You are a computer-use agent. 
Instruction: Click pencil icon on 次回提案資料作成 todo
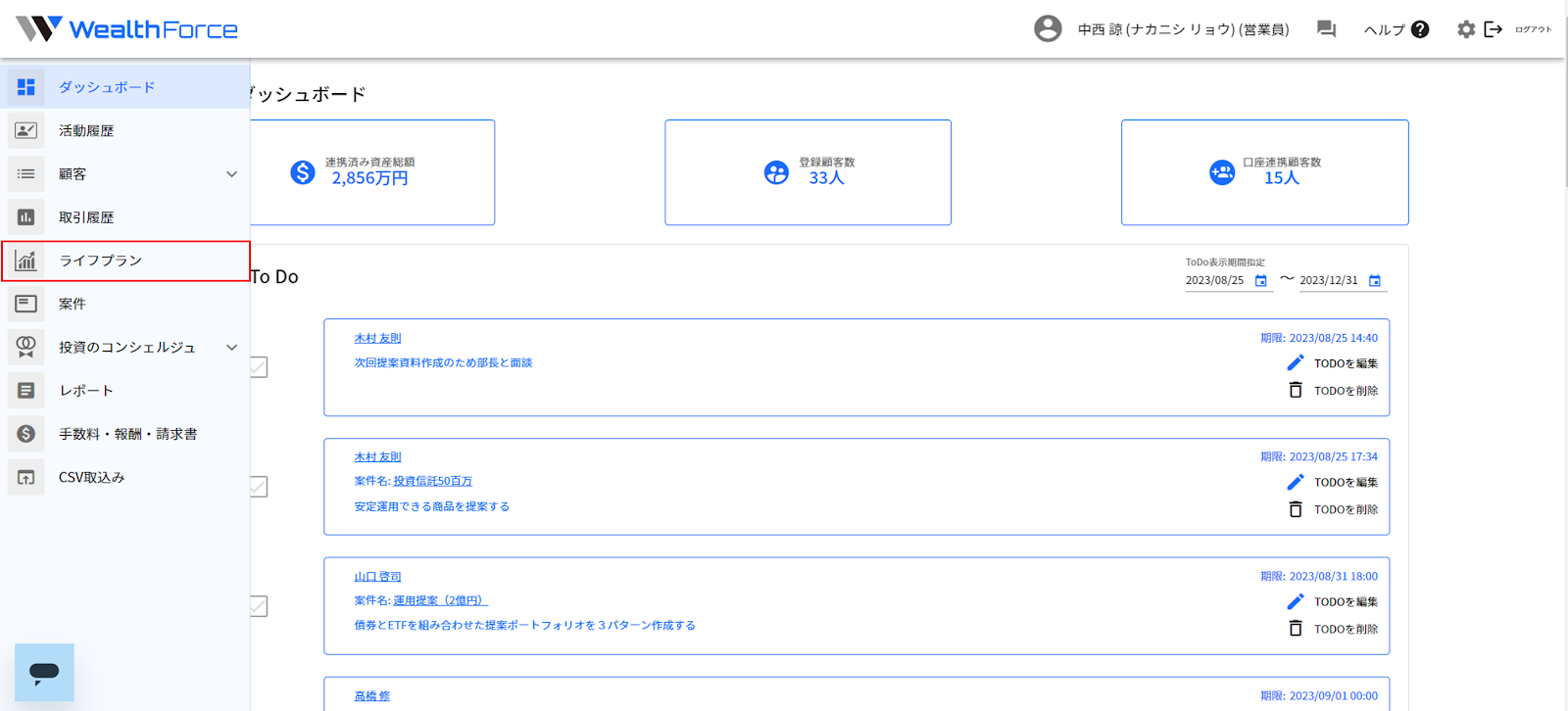tap(1296, 363)
